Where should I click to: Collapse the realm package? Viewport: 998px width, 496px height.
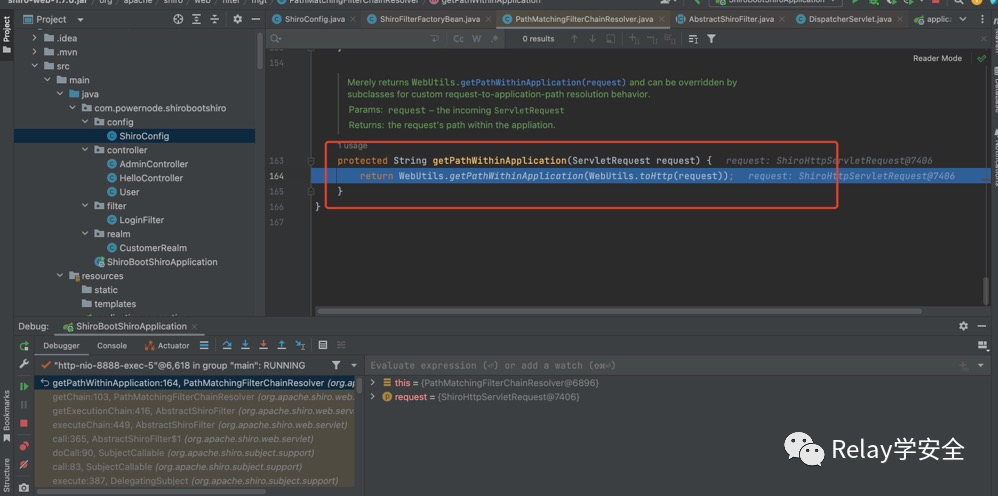pyautogui.click(x=85, y=234)
